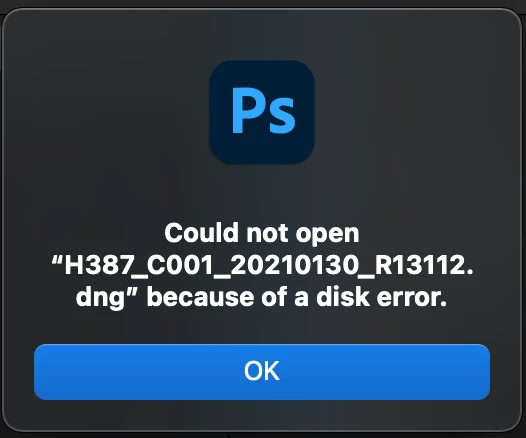Click the letter "s" in the Photoshop logo
This screenshot has width=526, height=438.
tap(281, 116)
